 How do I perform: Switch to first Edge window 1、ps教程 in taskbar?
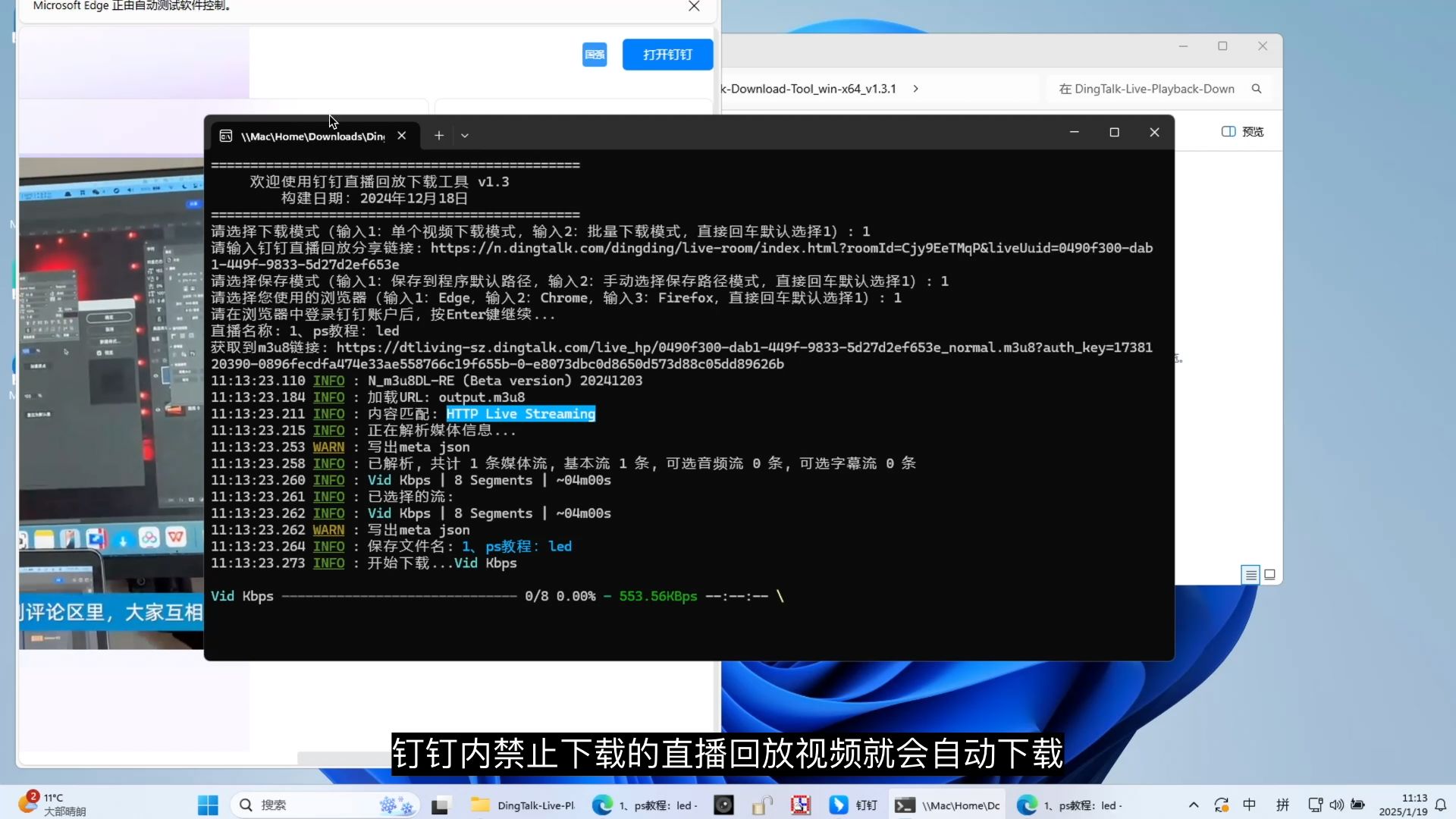(645, 805)
